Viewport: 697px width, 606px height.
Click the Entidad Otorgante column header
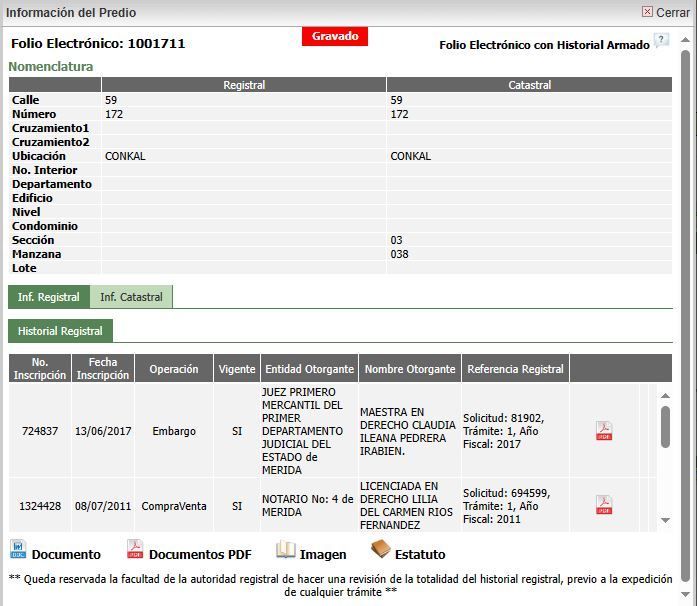pyautogui.click(x=309, y=369)
